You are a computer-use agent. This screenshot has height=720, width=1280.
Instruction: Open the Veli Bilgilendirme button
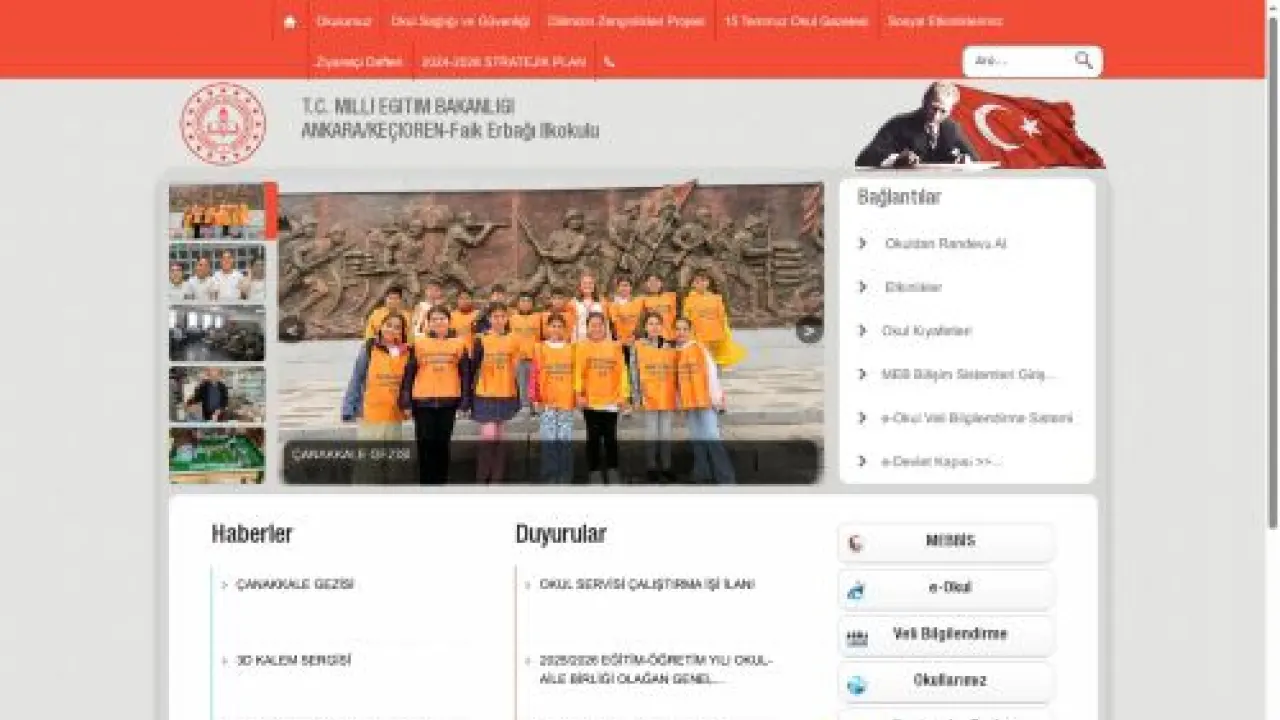coord(946,635)
